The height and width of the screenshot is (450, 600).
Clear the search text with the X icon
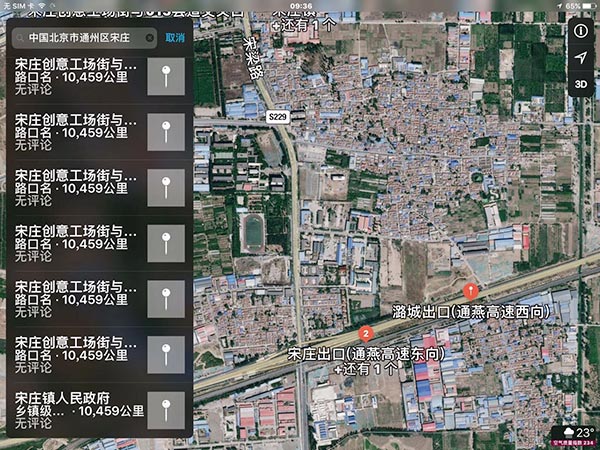[x=150, y=38]
